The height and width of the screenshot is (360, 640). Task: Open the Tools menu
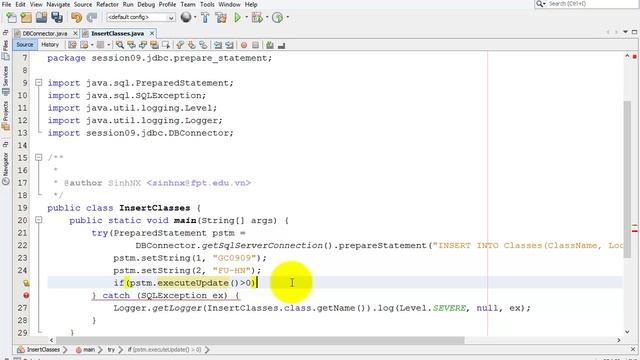pyautogui.click(x=207, y=4)
